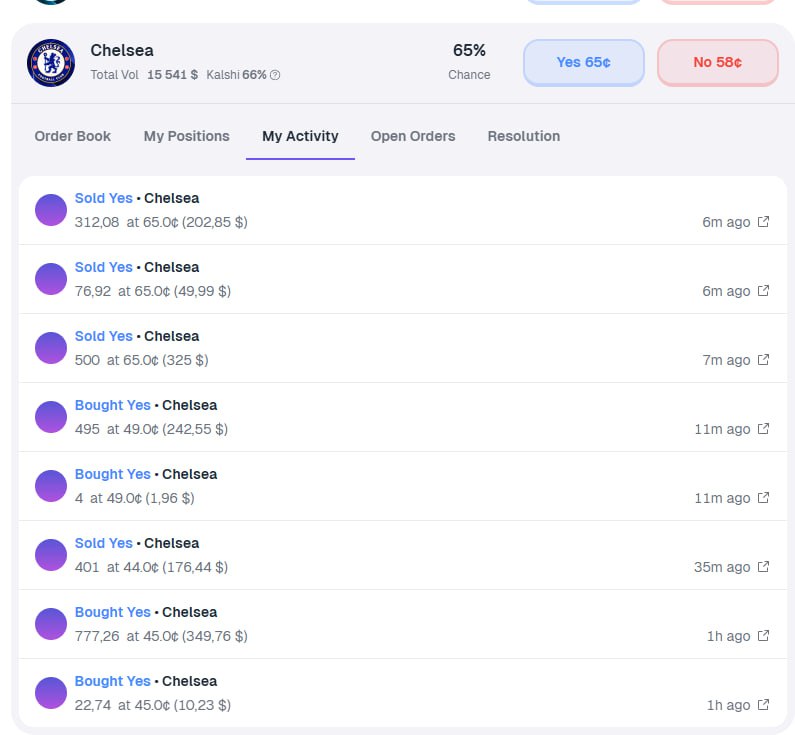The width and height of the screenshot is (795, 735).
Task: Switch to the My Positions tab
Action: pos(187,136)
